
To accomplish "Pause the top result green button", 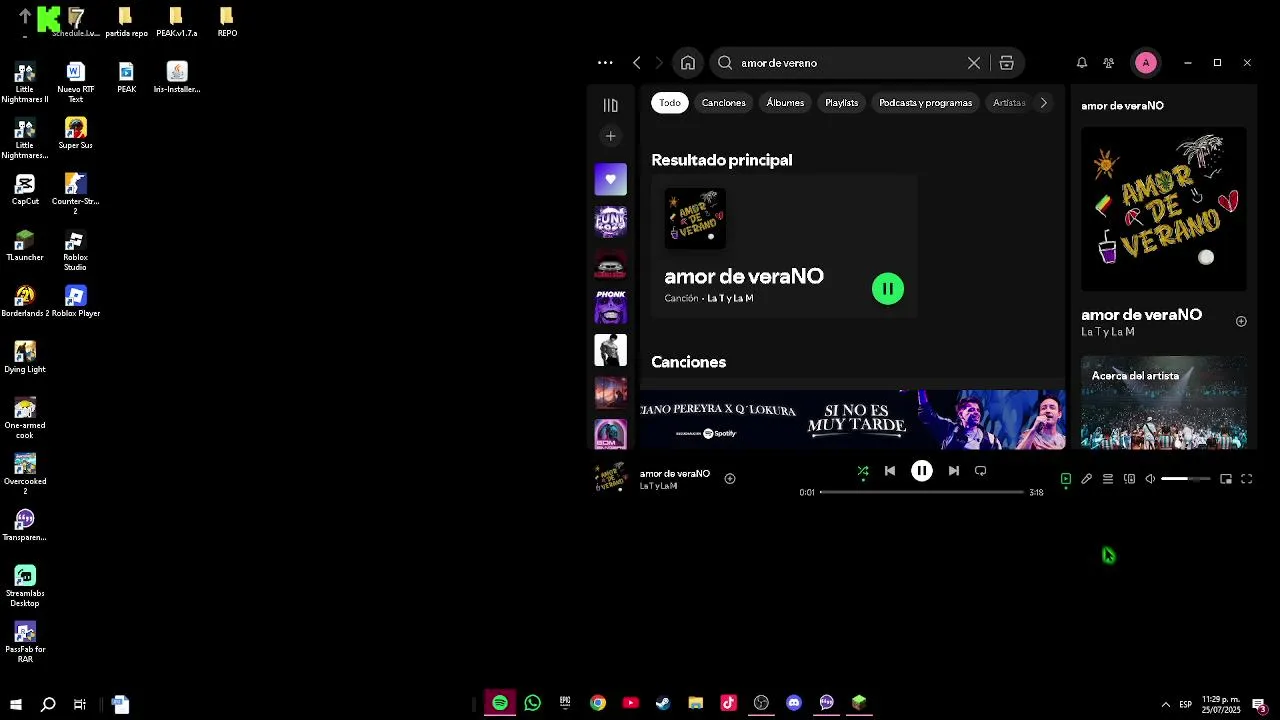I will pos(888,289).
